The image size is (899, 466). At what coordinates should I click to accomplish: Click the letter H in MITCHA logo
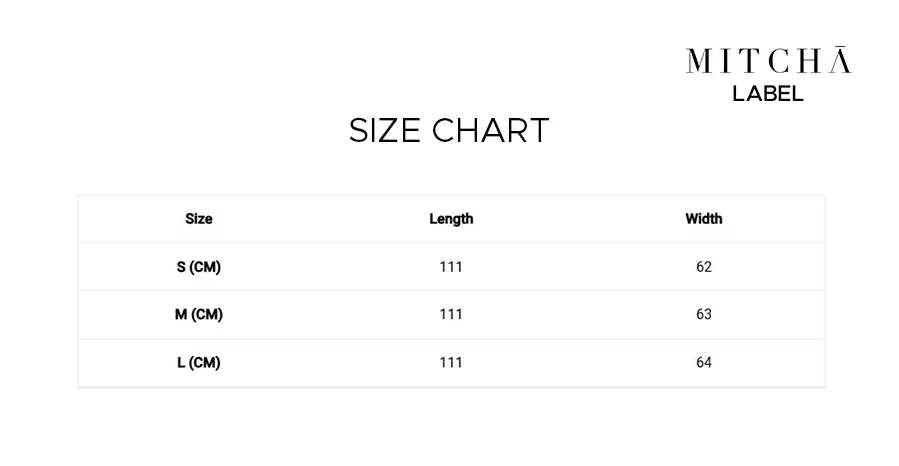point(810,61)
